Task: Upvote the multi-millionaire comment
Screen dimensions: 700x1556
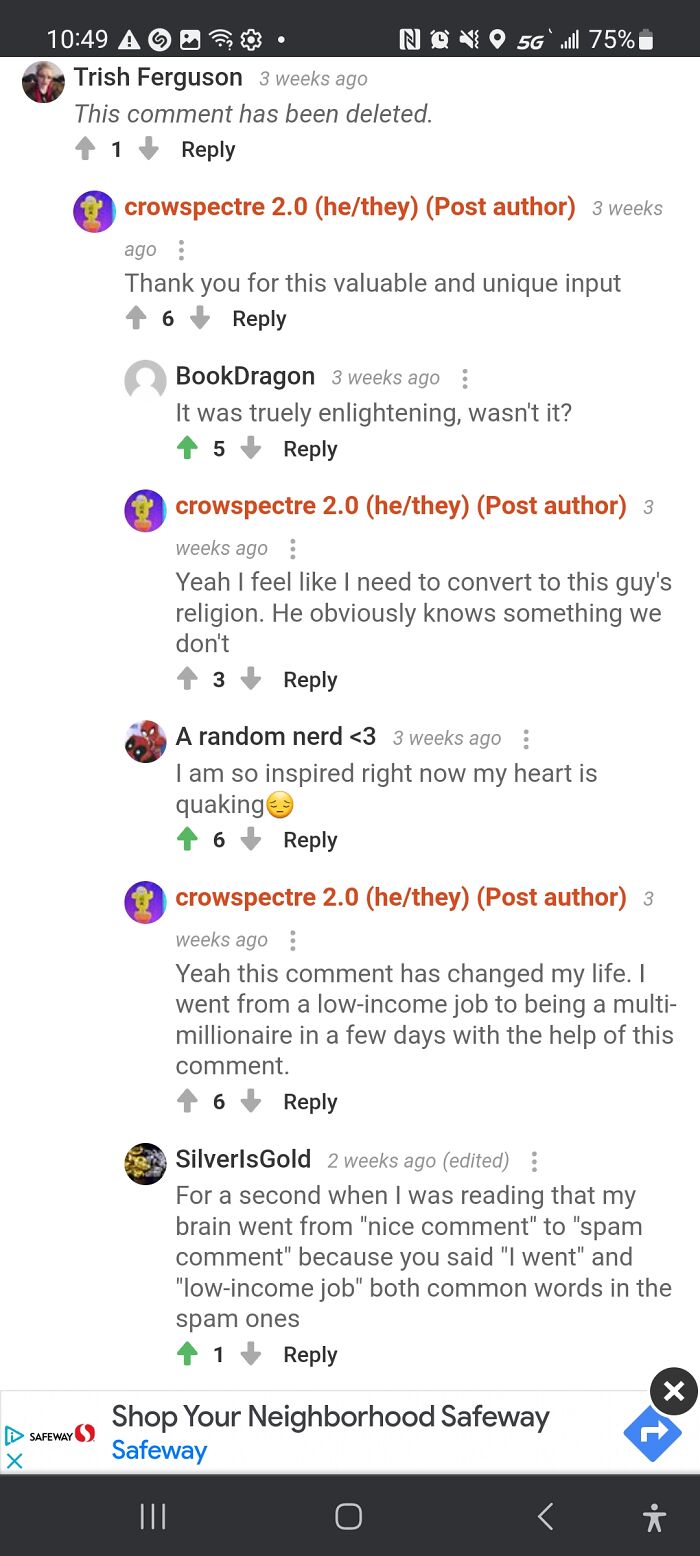Action: coord(187,1102)
